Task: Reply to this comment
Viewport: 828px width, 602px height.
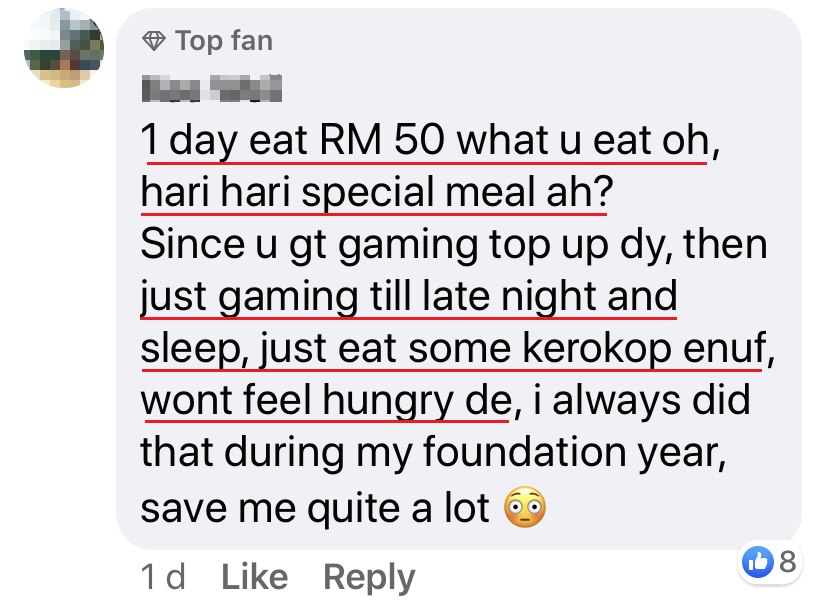Action: tap(369, 577)
